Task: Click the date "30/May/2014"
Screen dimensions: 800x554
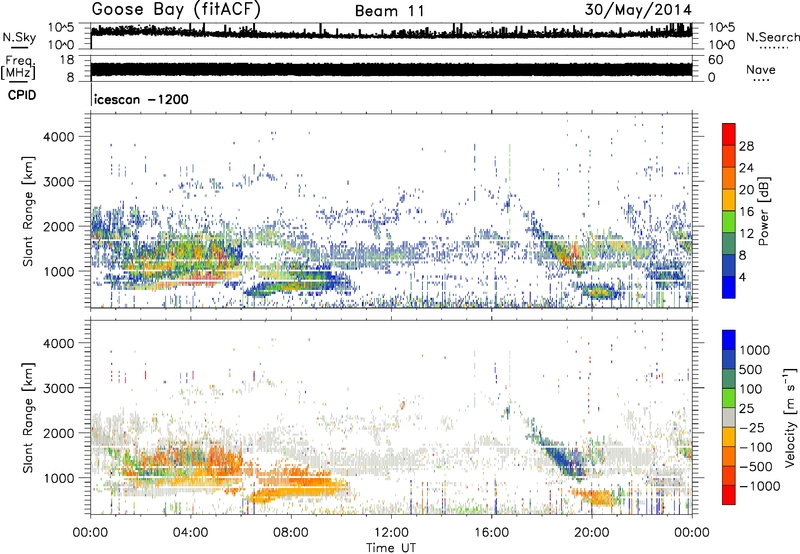Action: (x=638, y=10)
